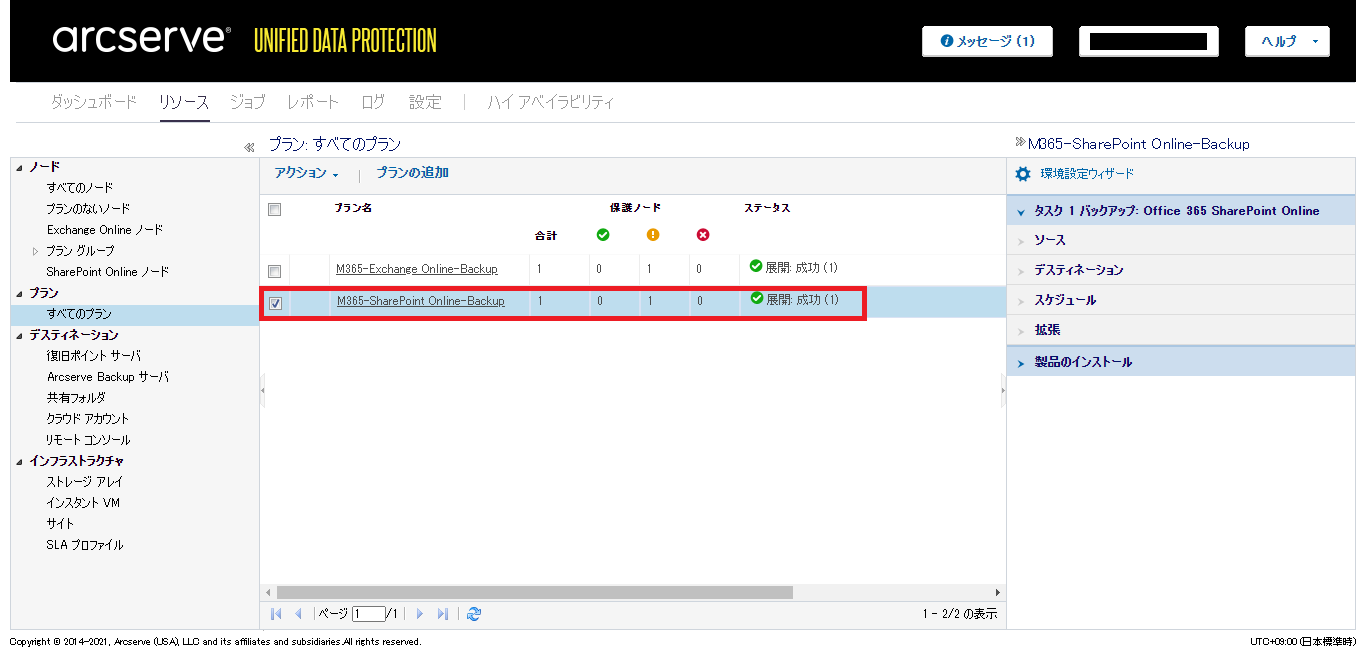Click the プラン名 column header

point(353,208)
